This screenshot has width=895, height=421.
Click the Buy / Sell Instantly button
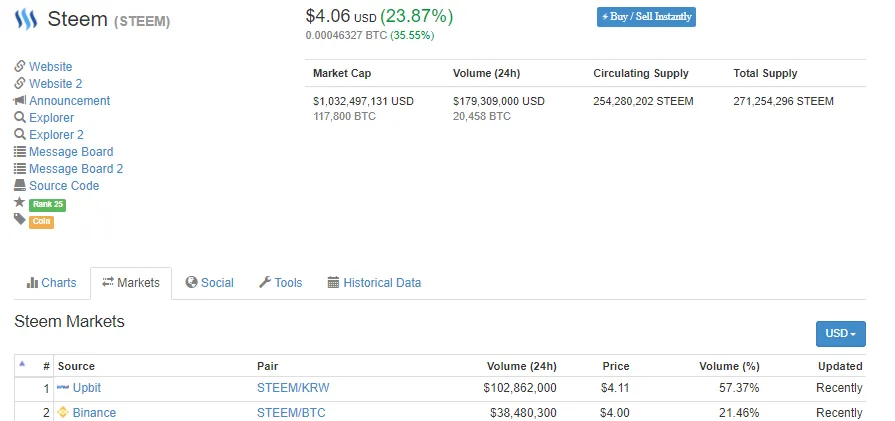click(x=646, y=17)
